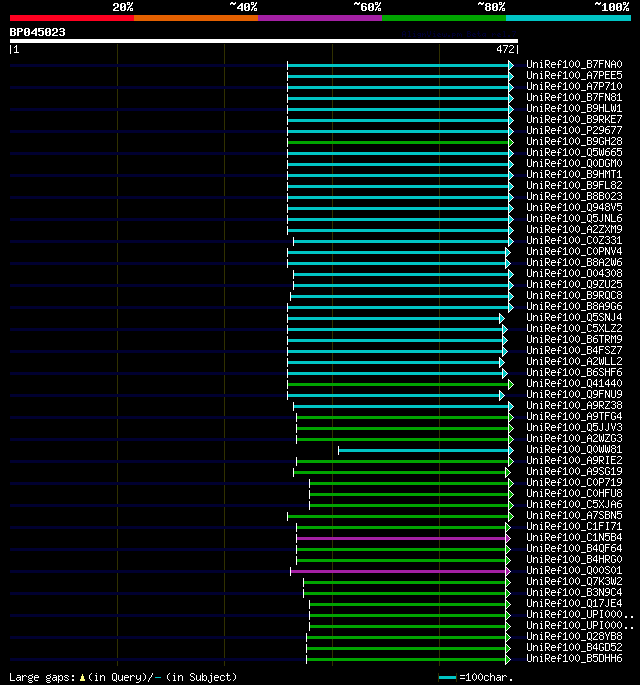Open hit UniRef100_A2WLL2
Viewport: 640px width, 685px height.
tap(574, 361)
